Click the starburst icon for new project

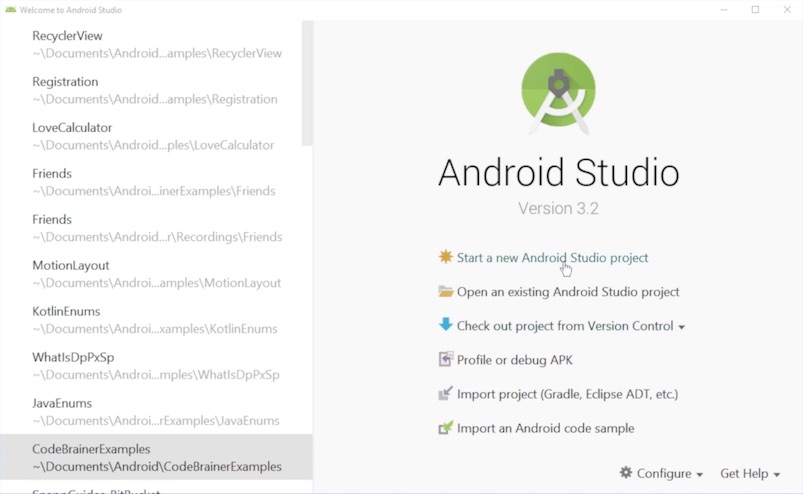pos(446,256)
